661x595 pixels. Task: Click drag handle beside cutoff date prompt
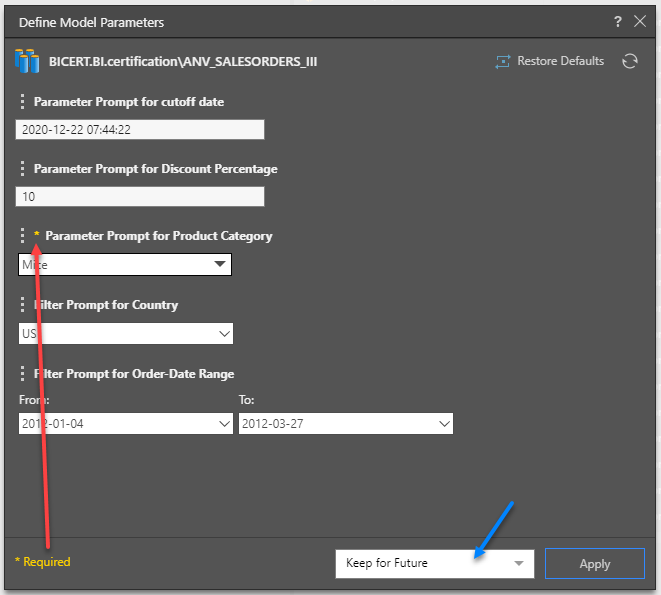point(23,101)
